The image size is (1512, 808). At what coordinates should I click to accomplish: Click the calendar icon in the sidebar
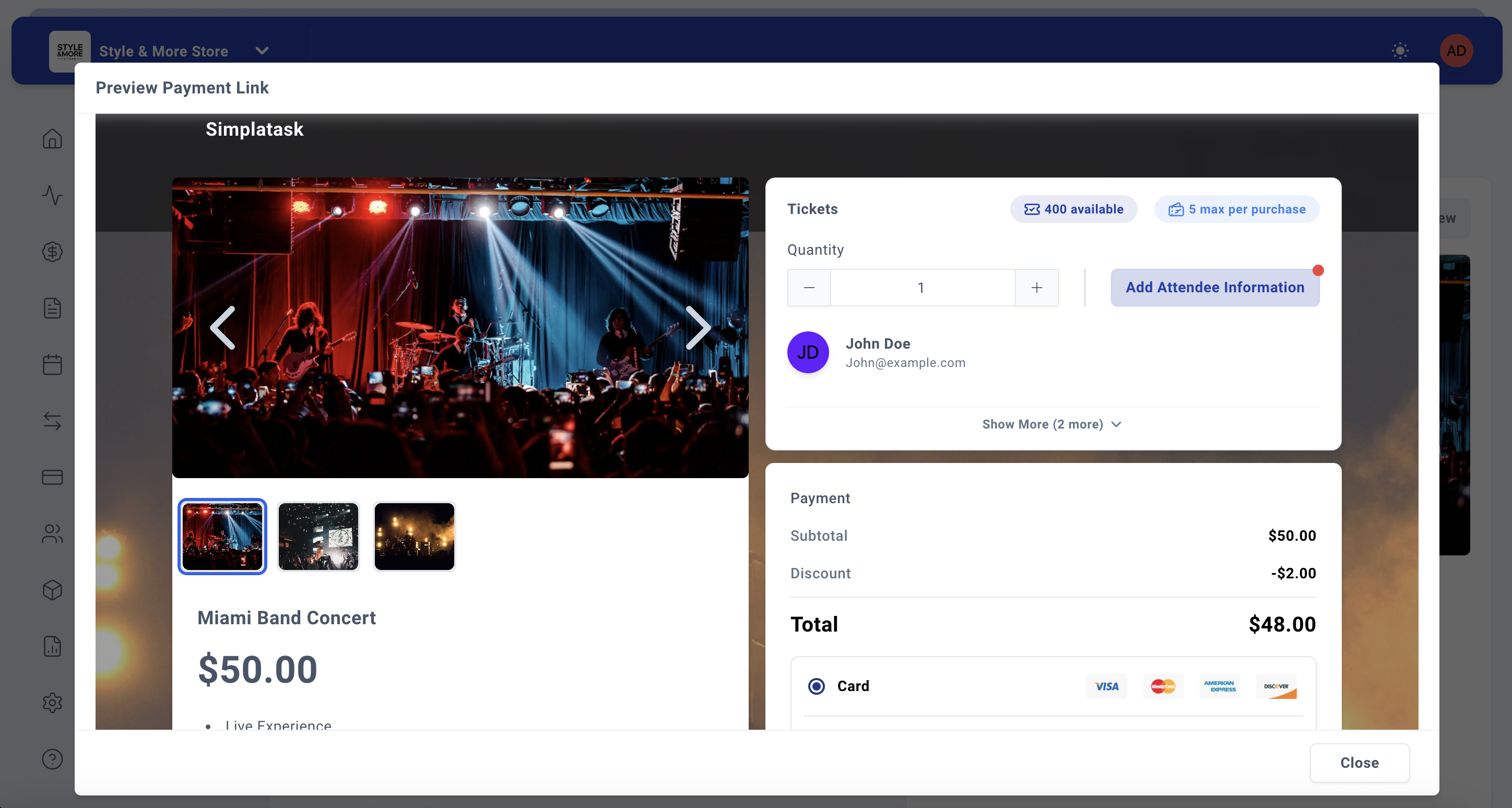tap(52, 364)
